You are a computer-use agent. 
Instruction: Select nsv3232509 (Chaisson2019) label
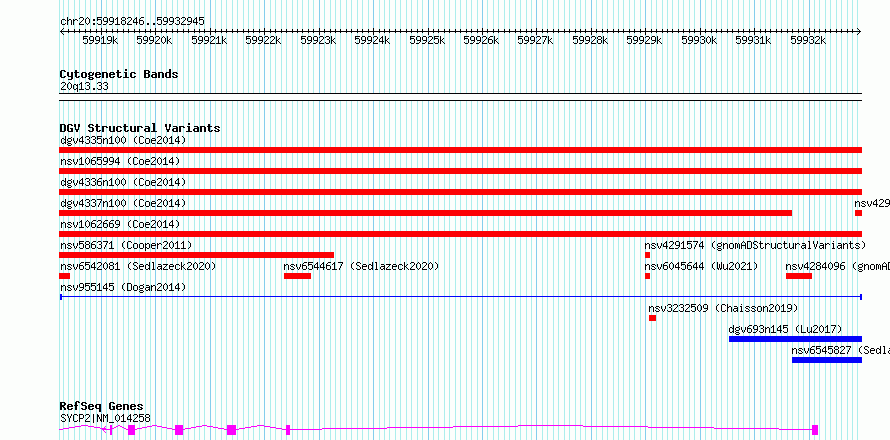(x=723, y=308)
